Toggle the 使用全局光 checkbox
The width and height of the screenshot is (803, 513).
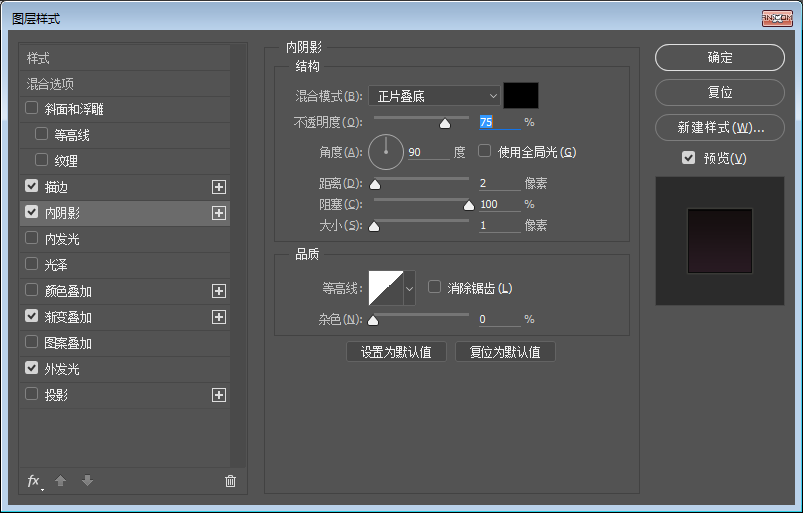point(485,152)
